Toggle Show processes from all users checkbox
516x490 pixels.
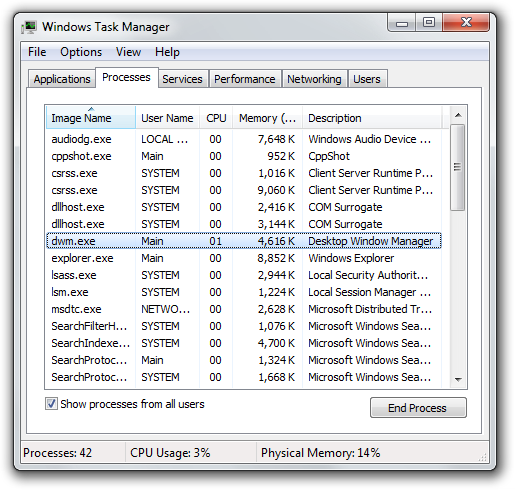pyautogui.click(x=51, y=404)
